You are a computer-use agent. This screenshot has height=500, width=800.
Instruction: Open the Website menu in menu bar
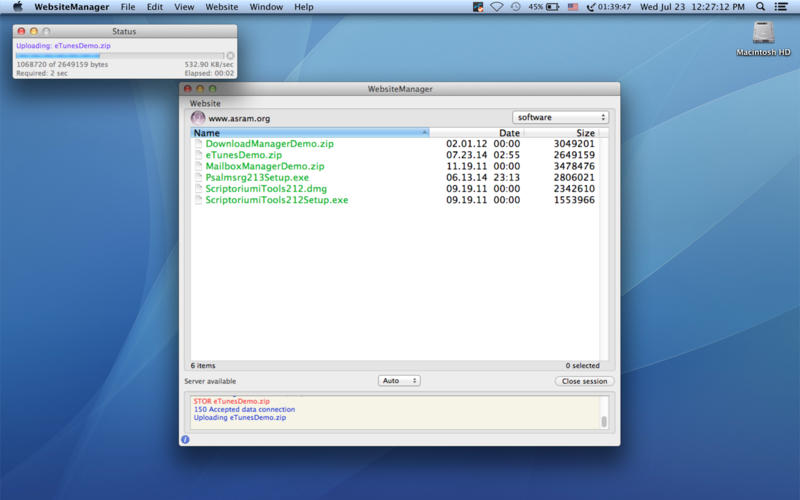[x=221, y=7]
